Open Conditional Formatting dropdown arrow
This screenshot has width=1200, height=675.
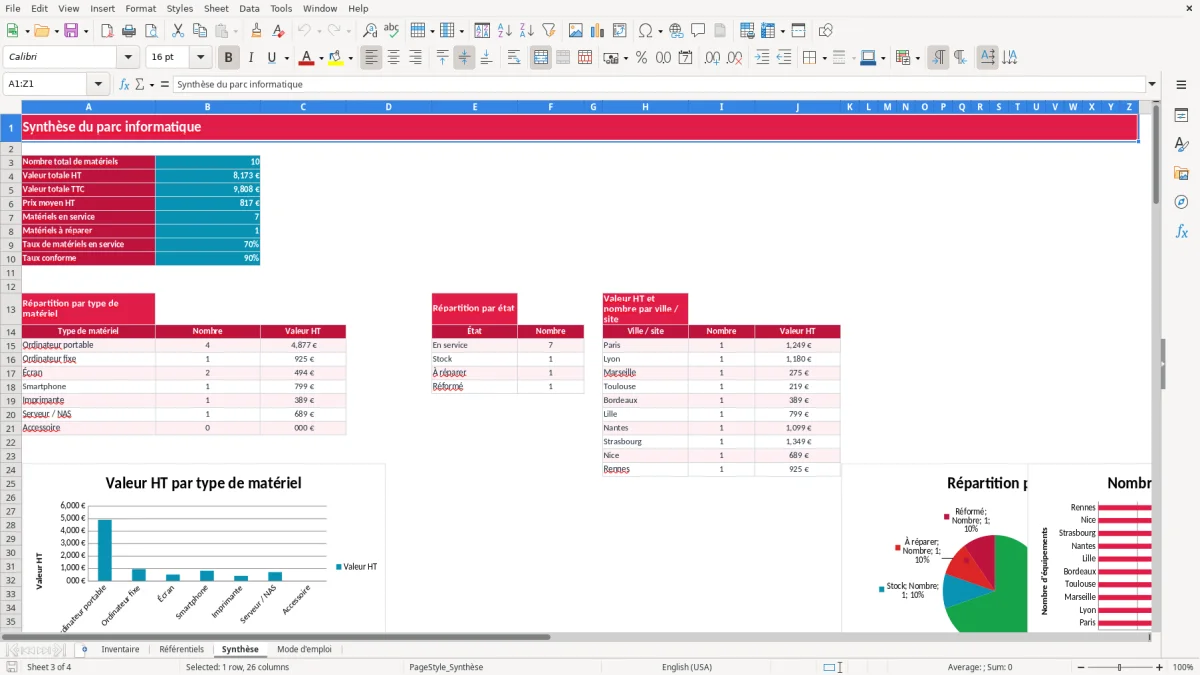pos(918,58)
